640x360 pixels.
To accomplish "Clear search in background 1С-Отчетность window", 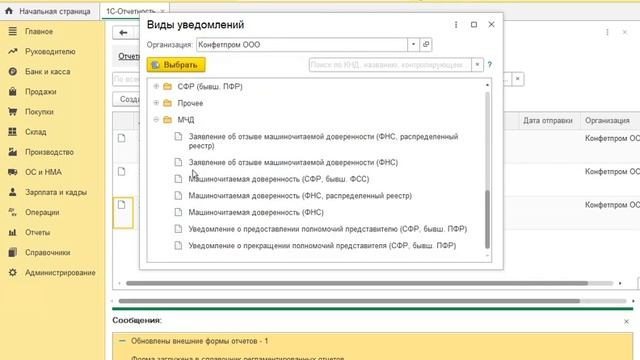I will point(518,79).
